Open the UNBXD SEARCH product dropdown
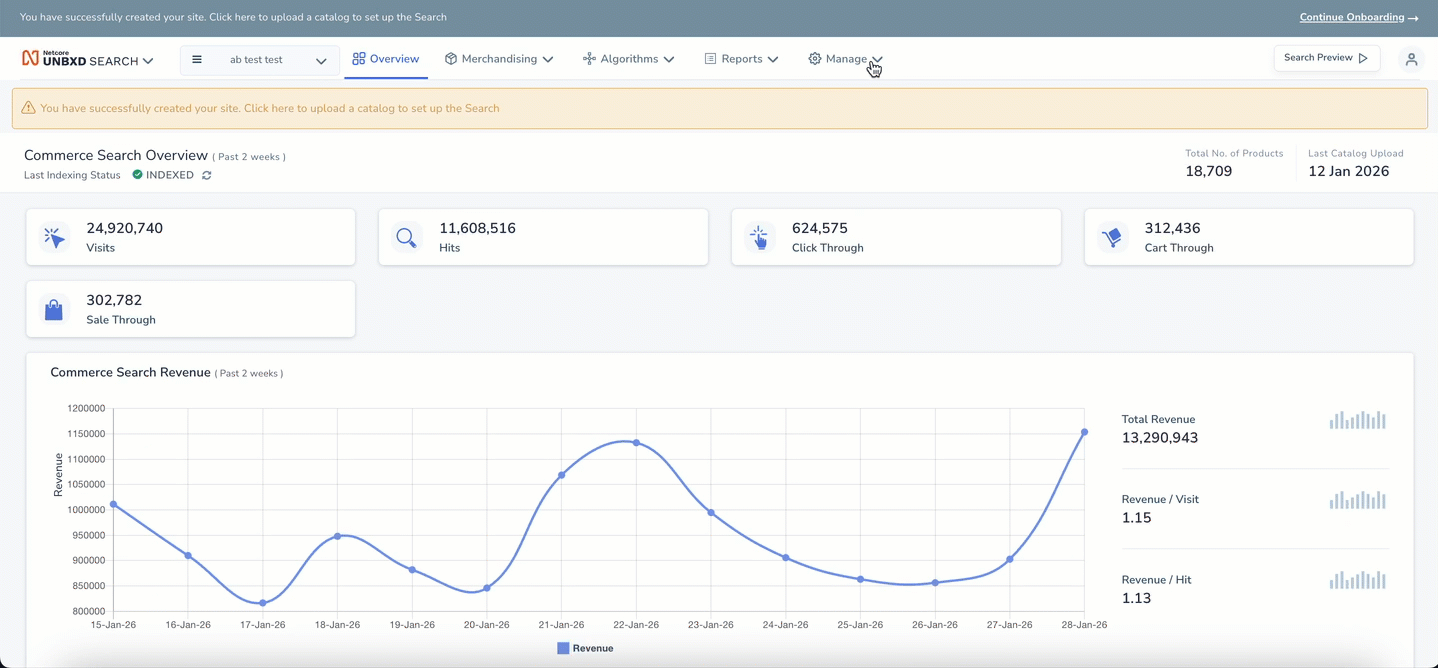1438x668 pixels. tap(88, 60)
